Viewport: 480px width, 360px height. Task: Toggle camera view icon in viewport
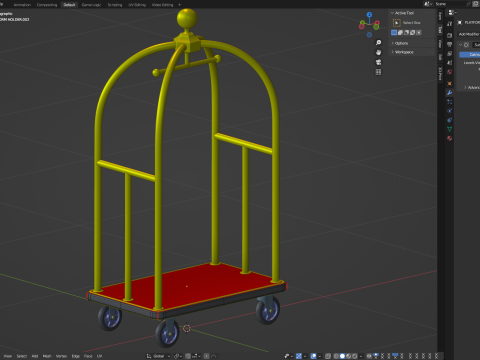[x=378, y=62]
